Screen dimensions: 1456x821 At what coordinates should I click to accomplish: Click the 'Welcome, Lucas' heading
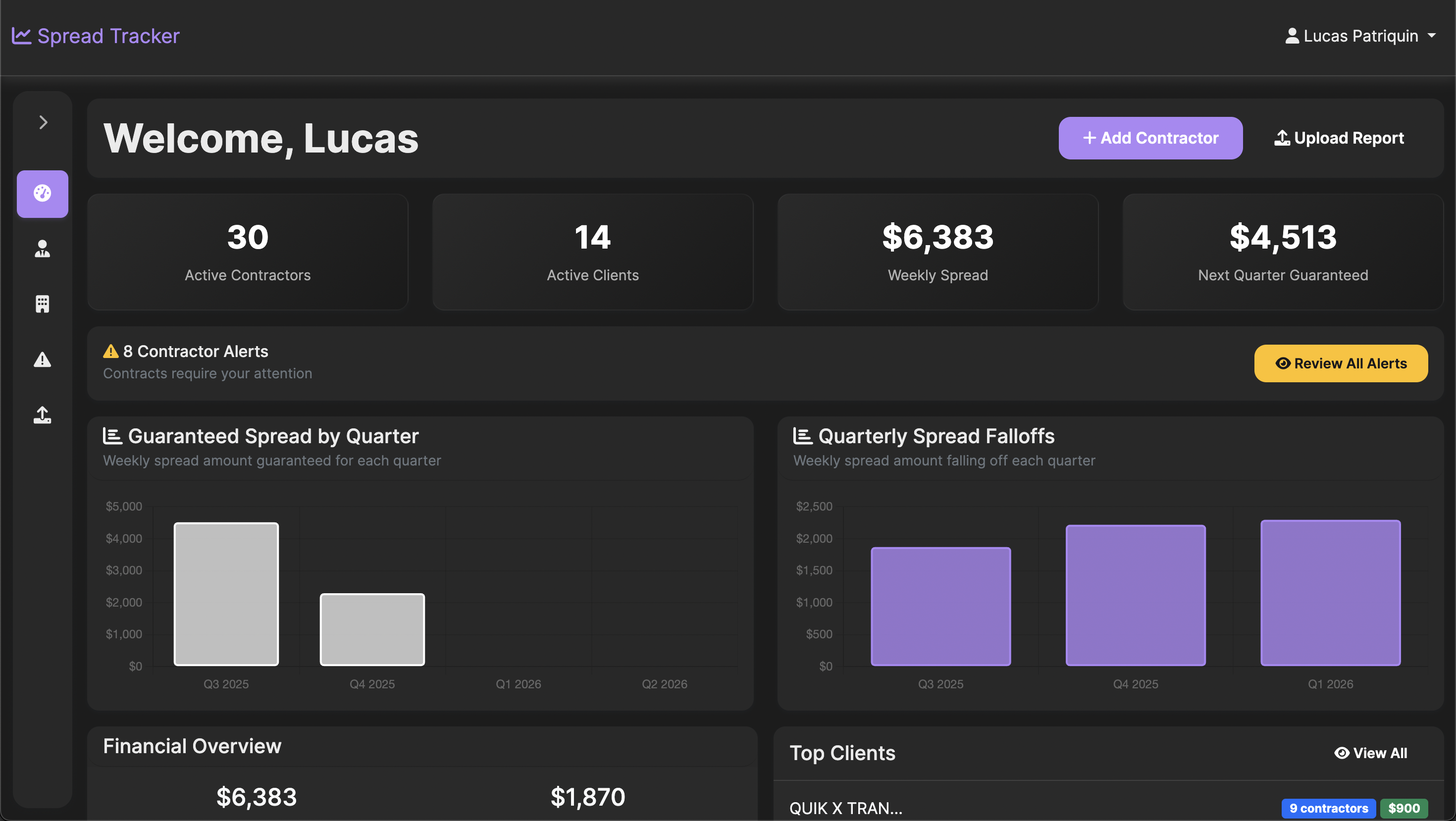coord(260,139)
